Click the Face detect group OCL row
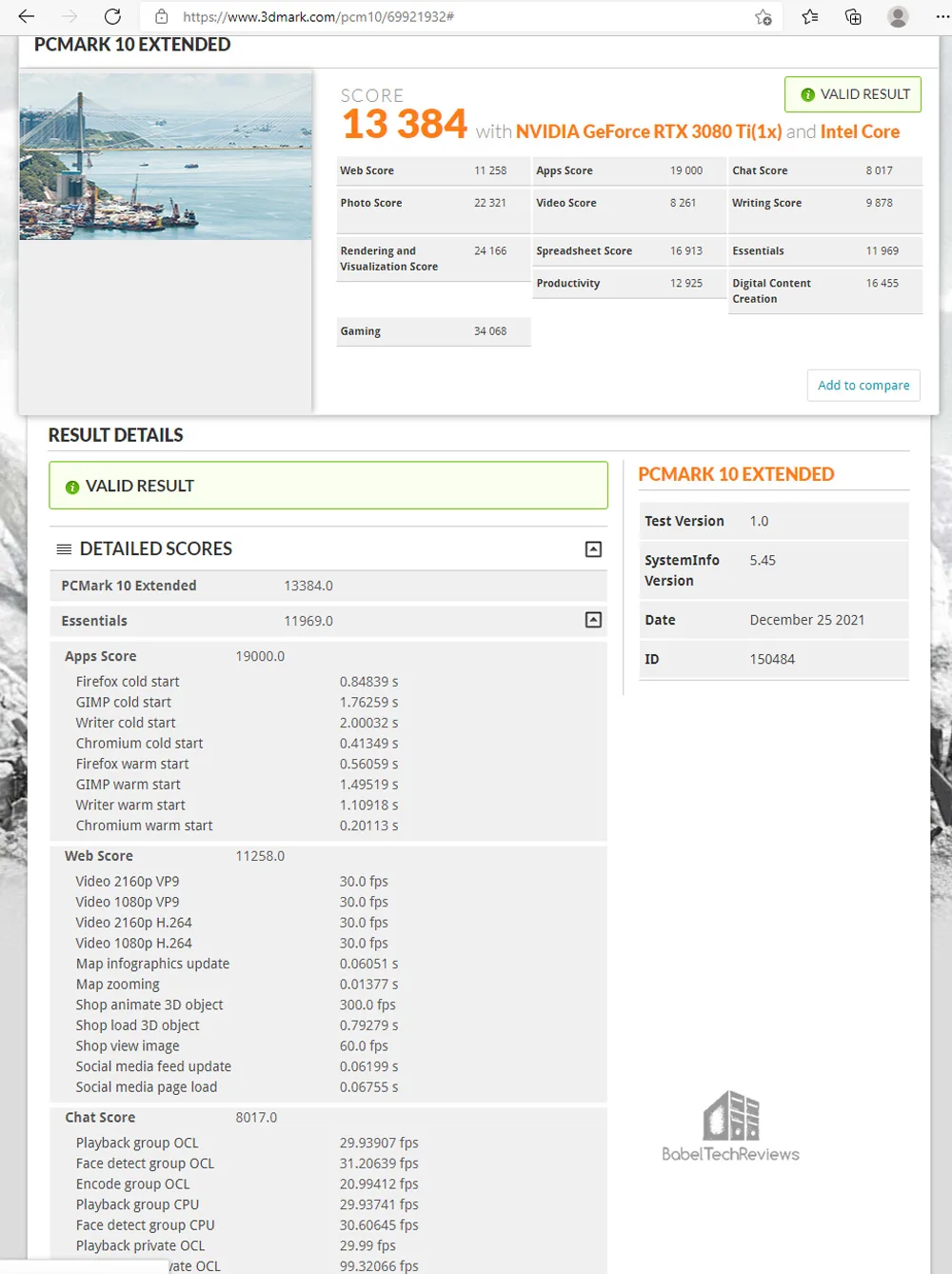Screen dimensions: 952x1274 pos(328,1164)
